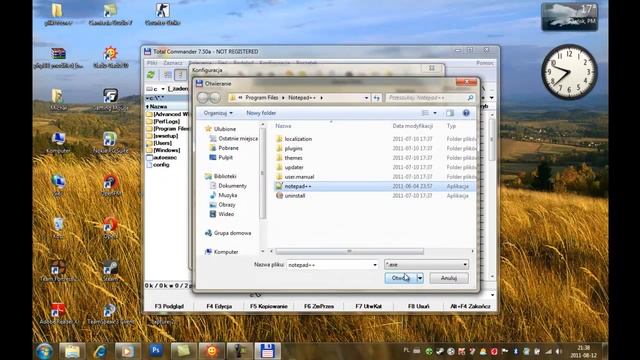Viewport: 640px width, 360px height.
Task: Open Komputer in the navigation pane
Action: pyautogui.click(x=226, y=252)
